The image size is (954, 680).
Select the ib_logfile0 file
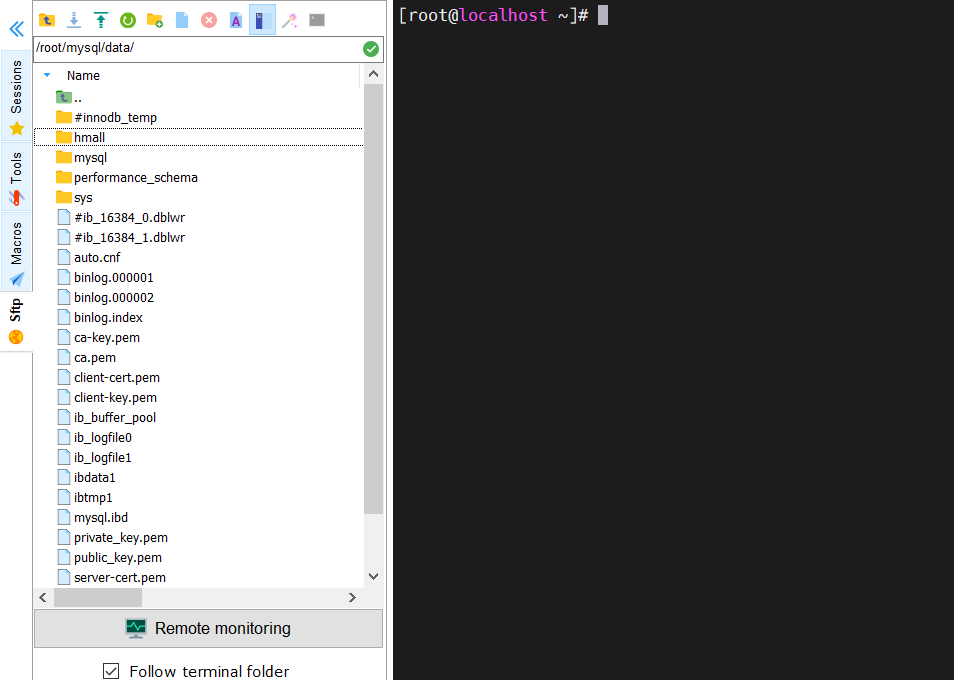(94, 437)
